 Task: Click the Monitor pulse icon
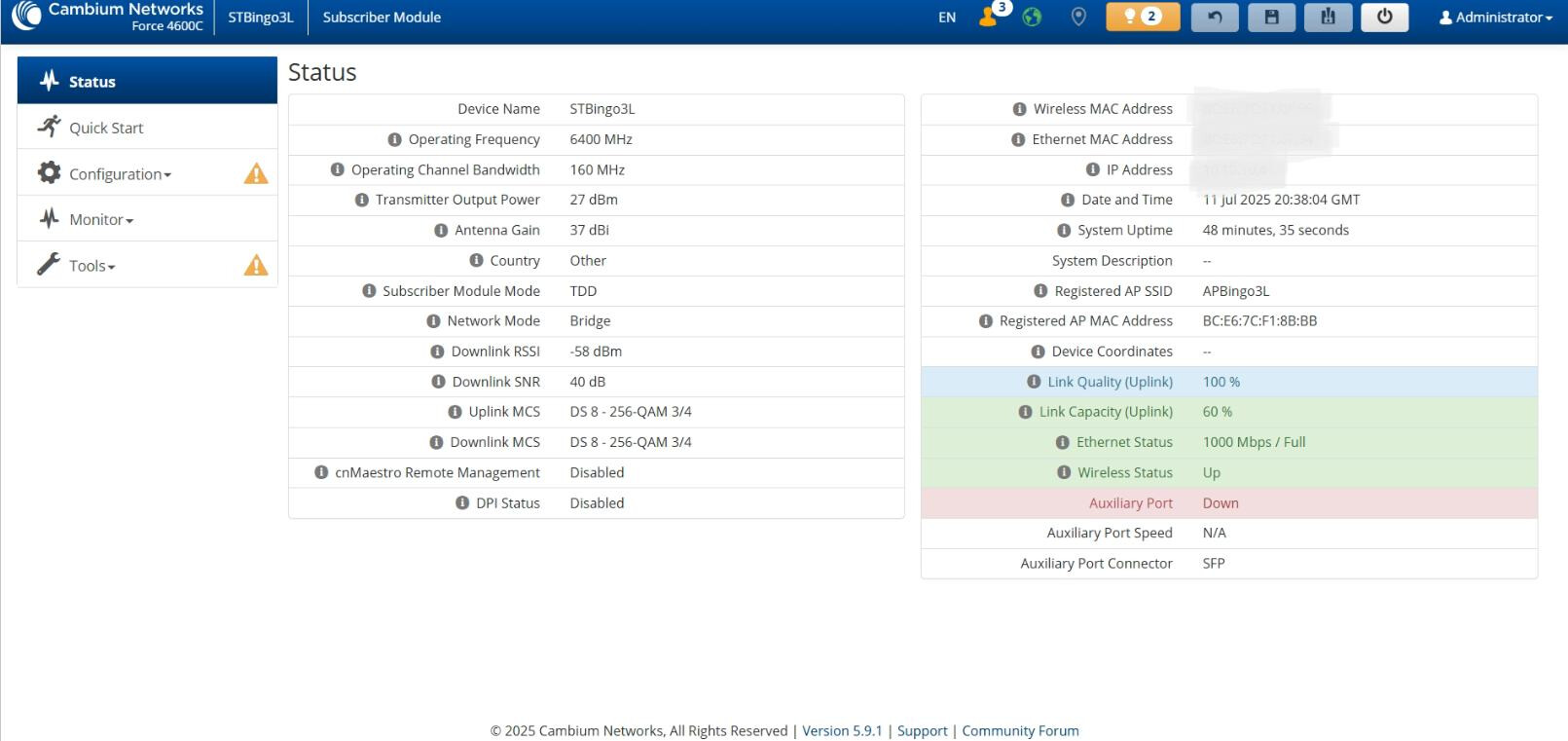pyautogui.click(x=49, y=218)
